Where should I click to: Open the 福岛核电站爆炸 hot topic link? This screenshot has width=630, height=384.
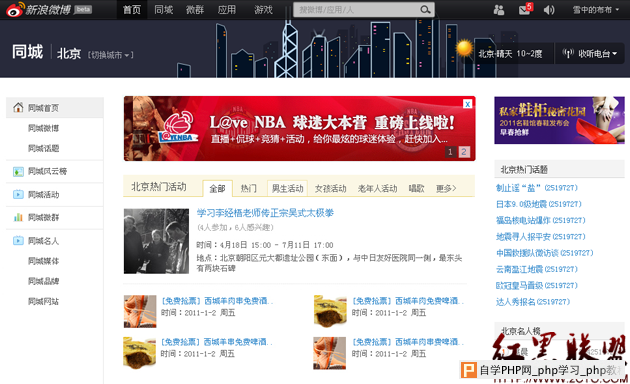[x=540, y=220]
